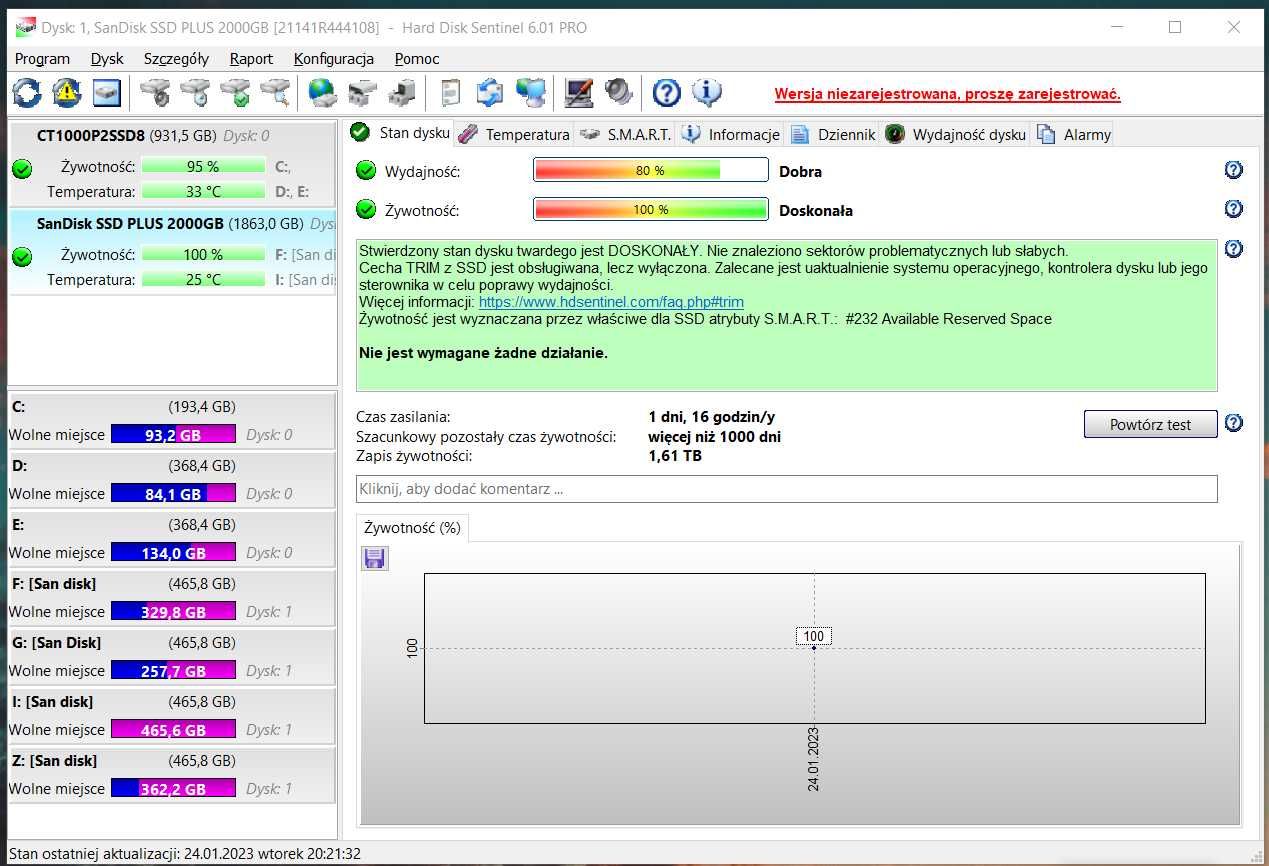Click the help icon next to Powtórz test
This screenshot has height=866, width=1269.
pyautogui.click(x=1234, y=423)
